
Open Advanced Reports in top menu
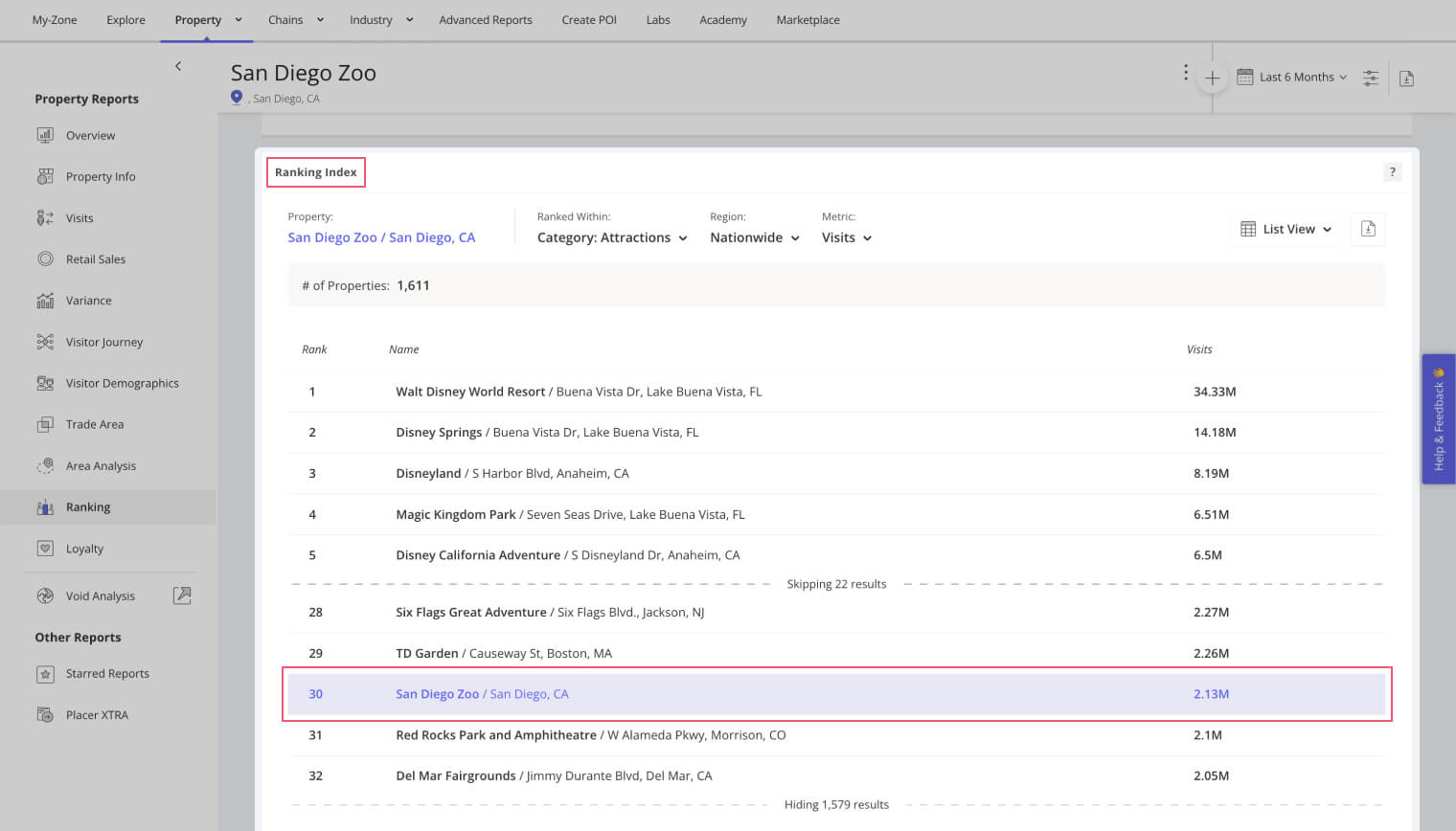(486, 20)
